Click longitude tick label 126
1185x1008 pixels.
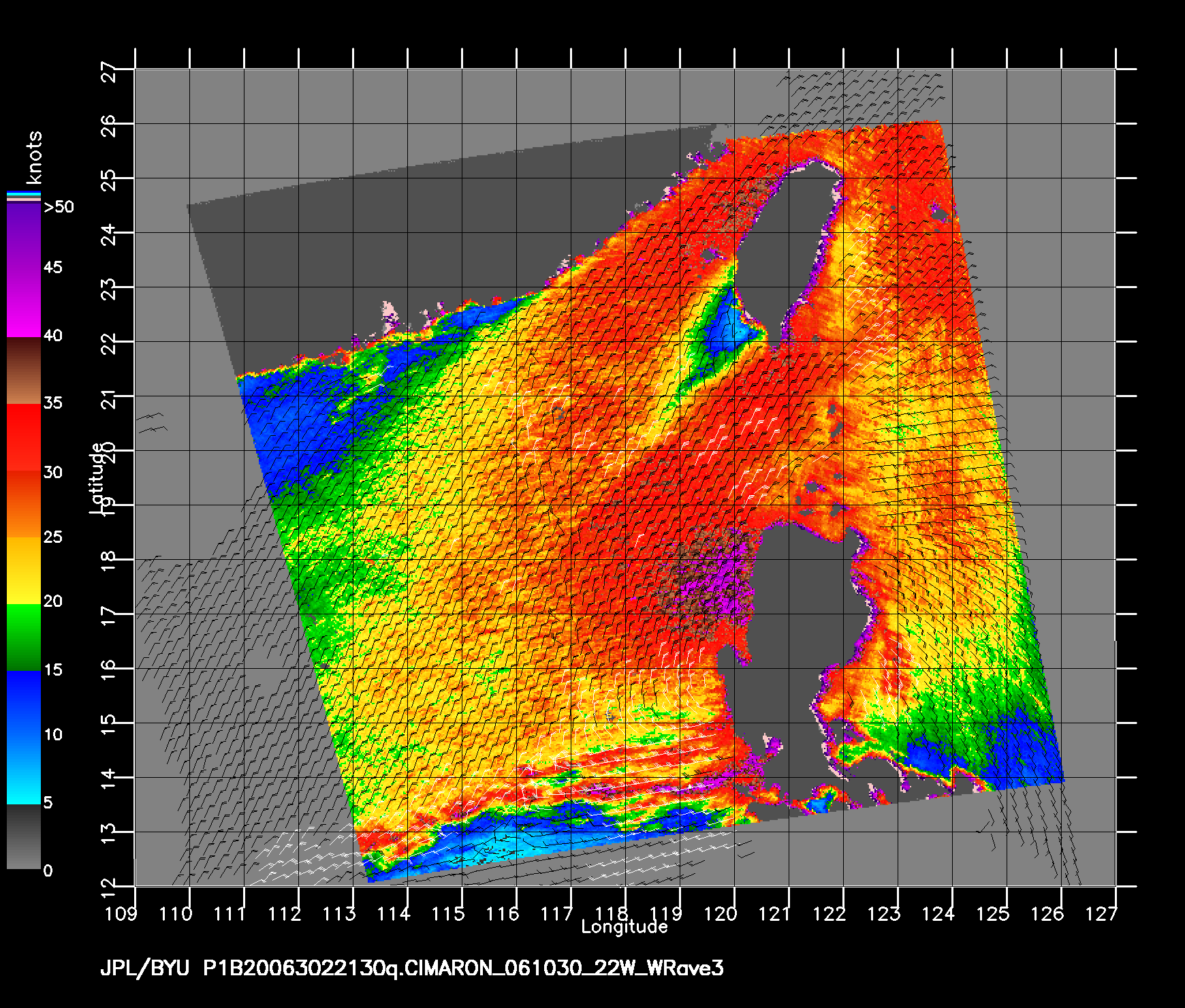tap(1047, 913)
